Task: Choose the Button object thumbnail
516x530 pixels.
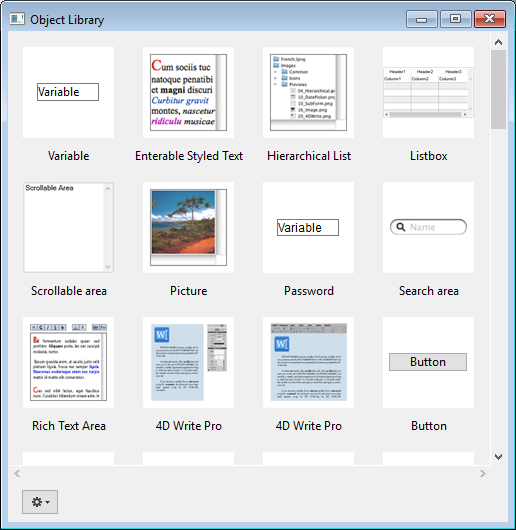Action: (x=428, y=362)
